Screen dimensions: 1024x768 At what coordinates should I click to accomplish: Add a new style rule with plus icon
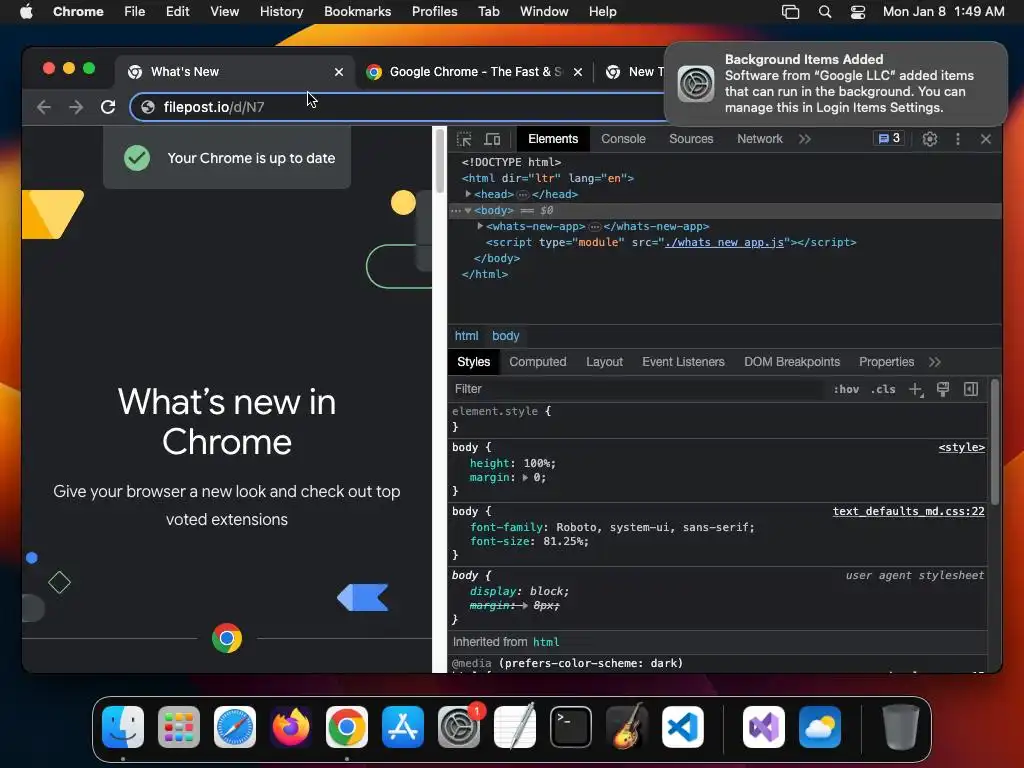[916, 389]
